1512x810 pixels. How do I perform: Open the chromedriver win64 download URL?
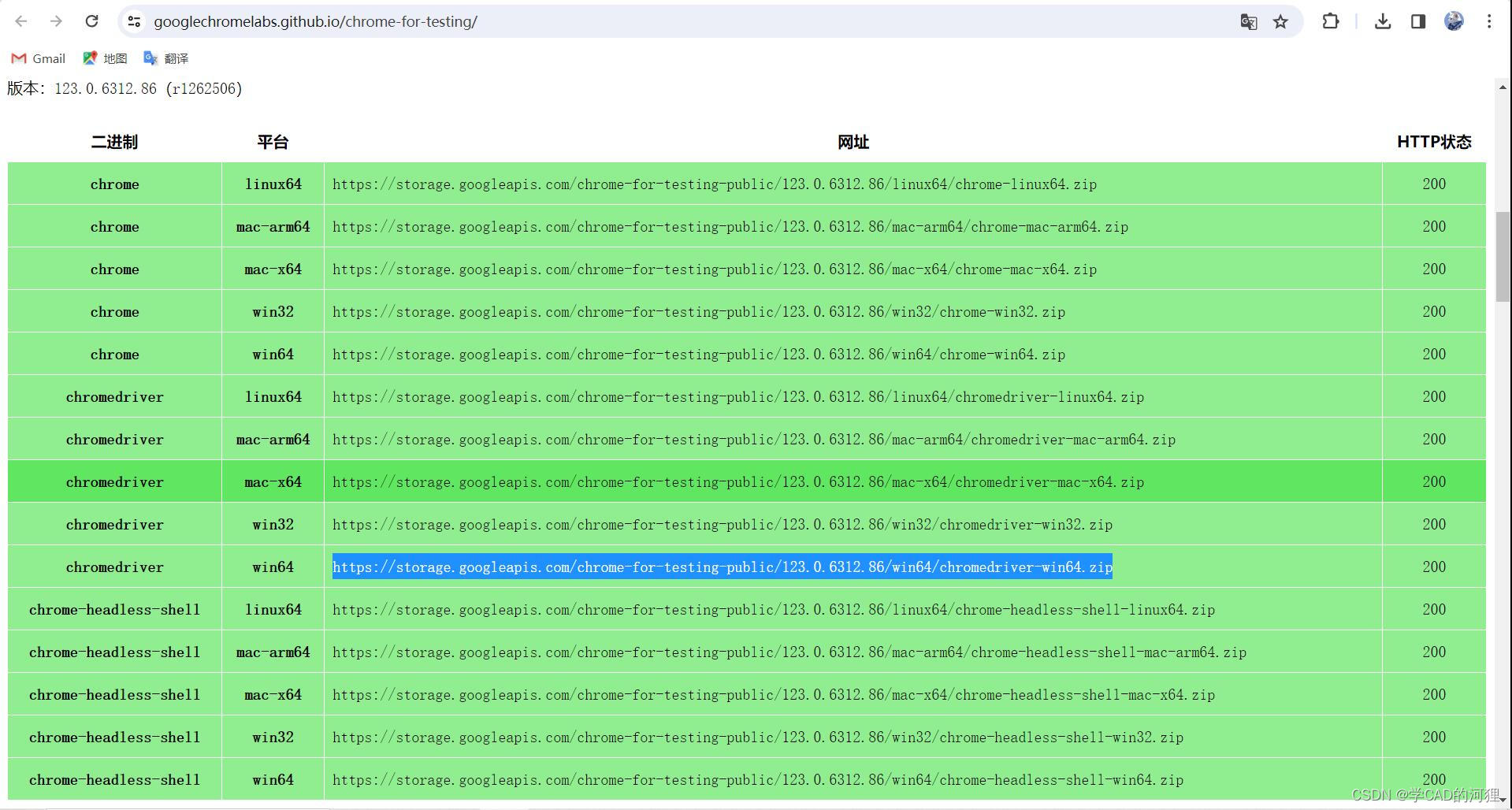[x=722, y=567]
